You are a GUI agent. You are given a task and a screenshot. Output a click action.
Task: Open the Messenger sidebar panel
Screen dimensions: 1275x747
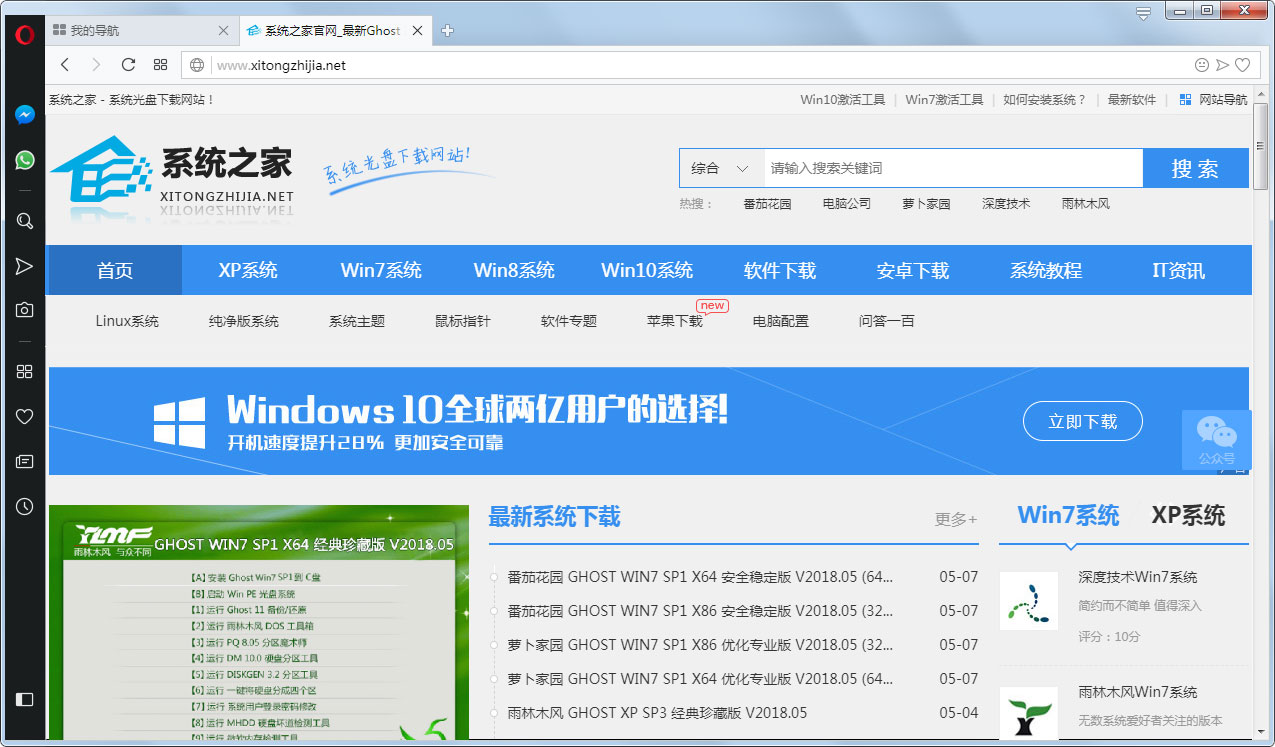pos(25,115)
